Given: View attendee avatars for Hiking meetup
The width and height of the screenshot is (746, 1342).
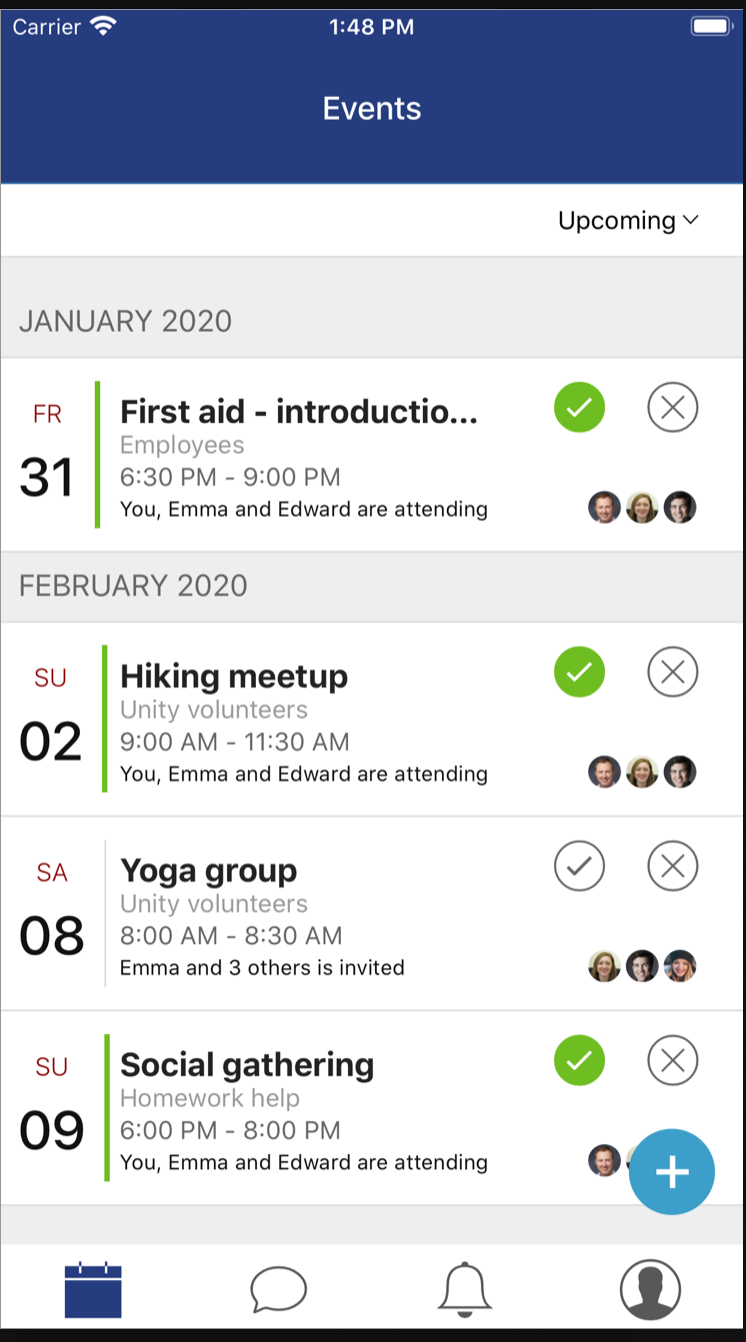Looking at the screenshot, I should [642, 772].
